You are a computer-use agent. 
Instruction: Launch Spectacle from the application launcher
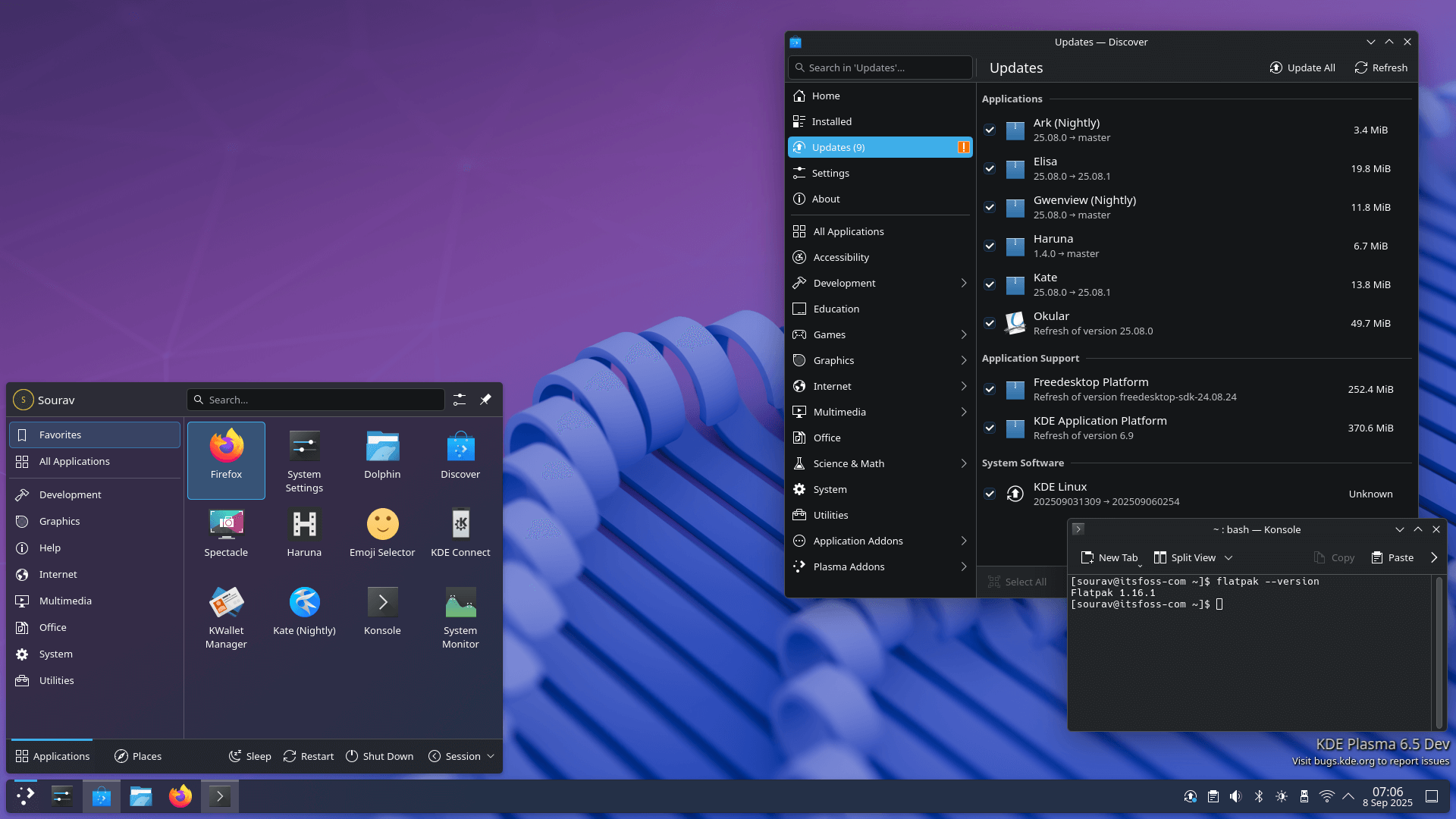(x=226, y=531)
